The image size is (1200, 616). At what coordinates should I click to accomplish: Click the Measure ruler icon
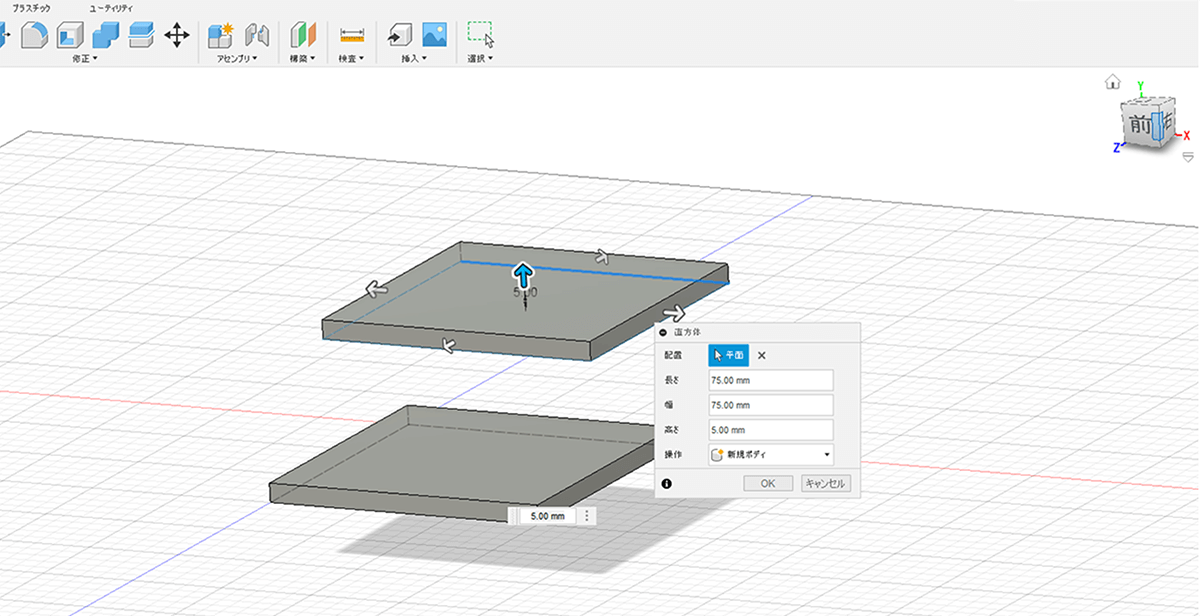click(x=352, y=36)
